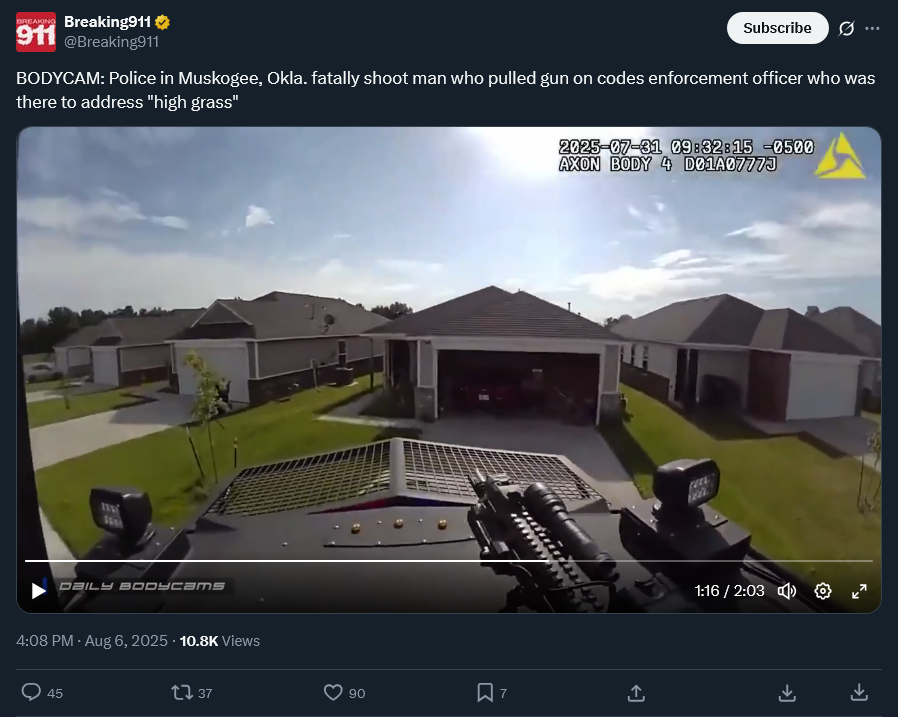
Task: Open the 4:08 PM Aug 6 timestamp link
Action: click(x=92, y=640)
